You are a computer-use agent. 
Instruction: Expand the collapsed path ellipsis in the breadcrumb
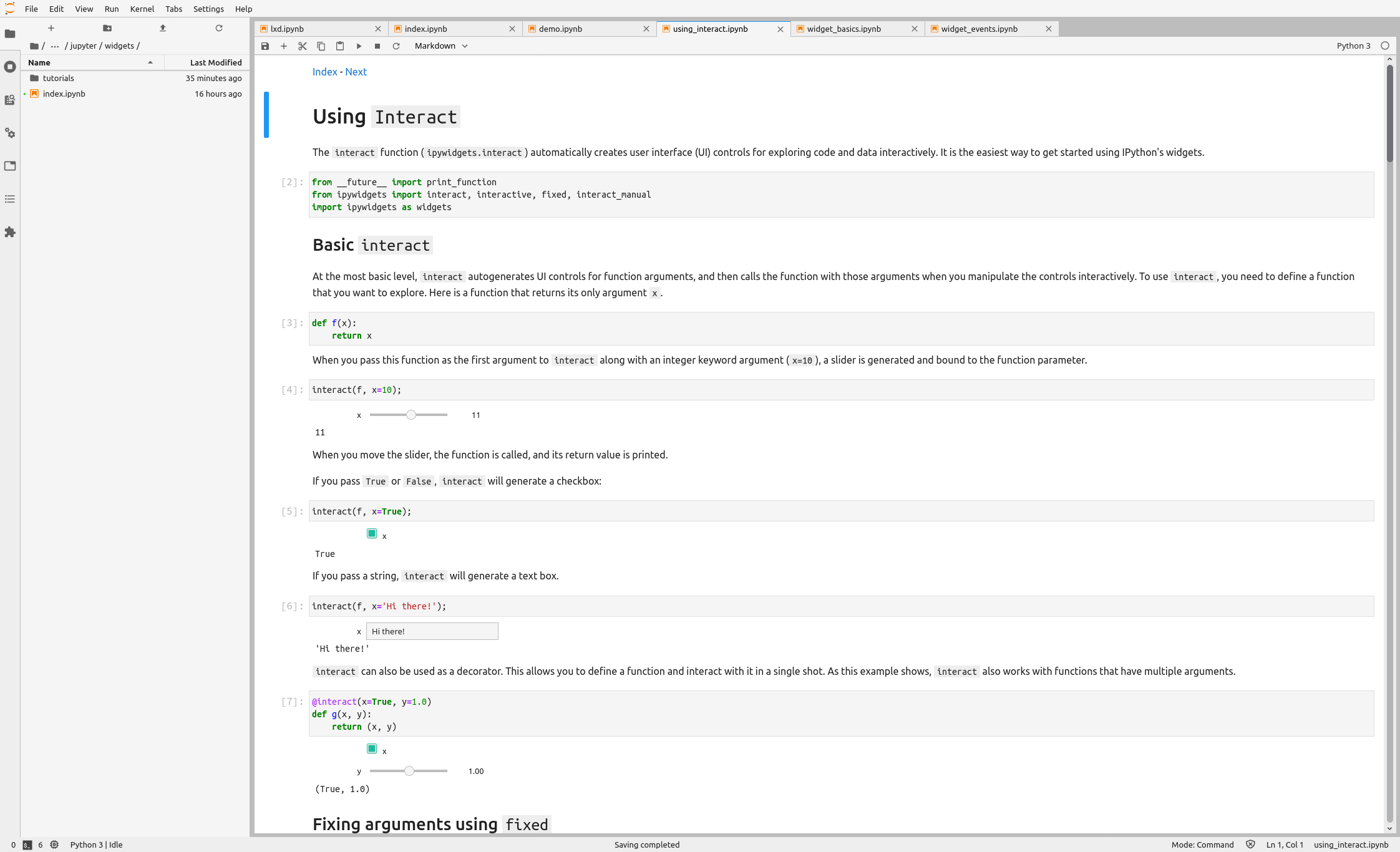point(55,46)
